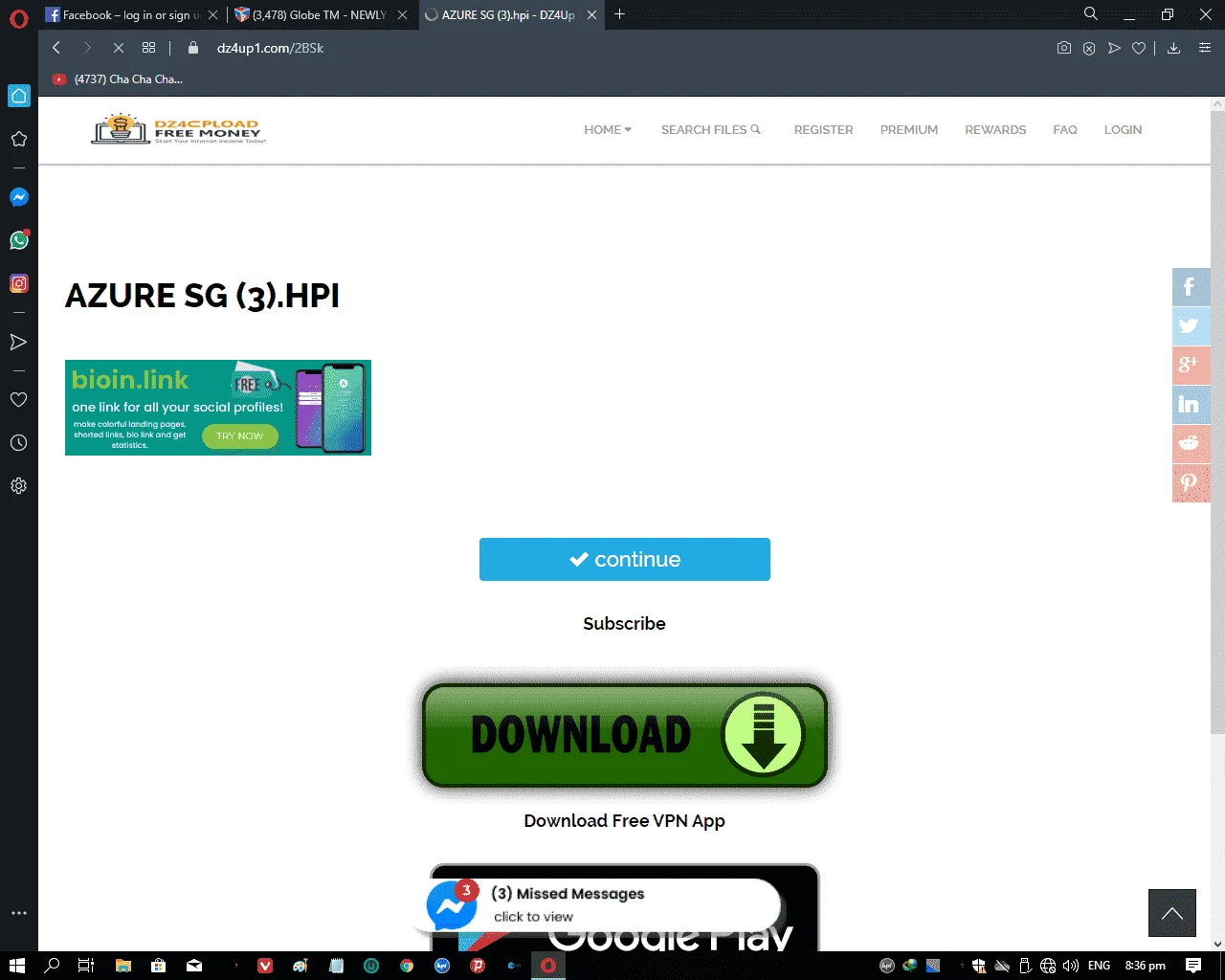This screenshot has height=980, width=1225.
Task: Click the ad blocker shield icon
Action: pos(1089,48)
